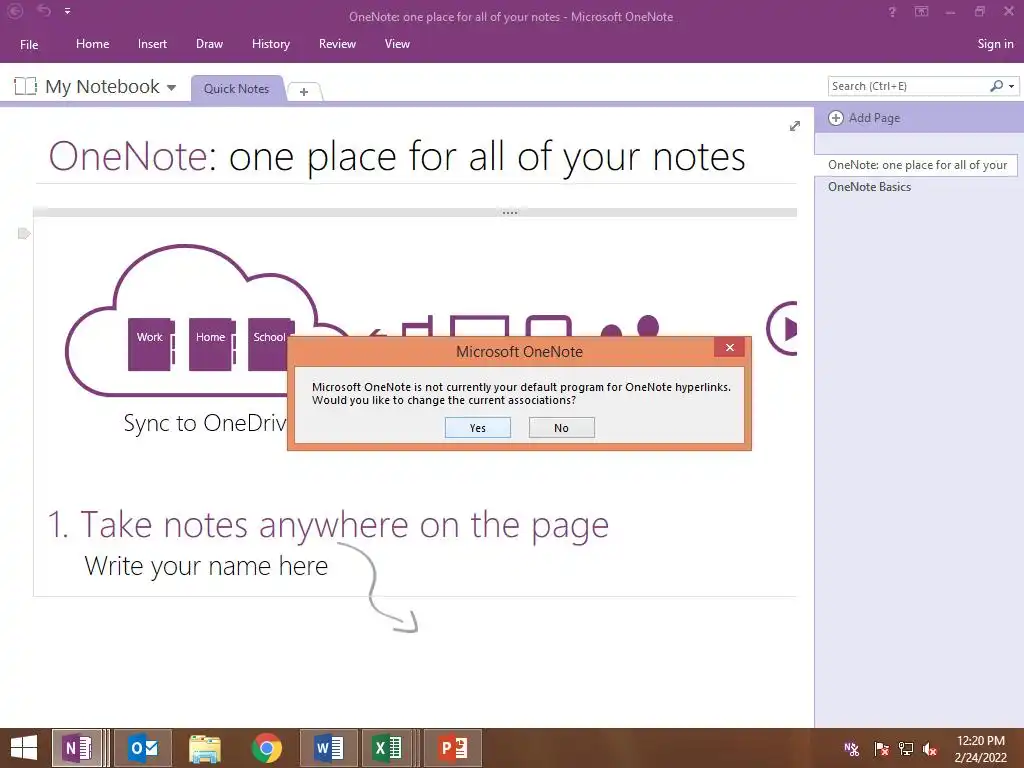The width and height of the screenshot is (1024, 768).
Task: Click the network tray icon
Action: [x=906, y=748]
